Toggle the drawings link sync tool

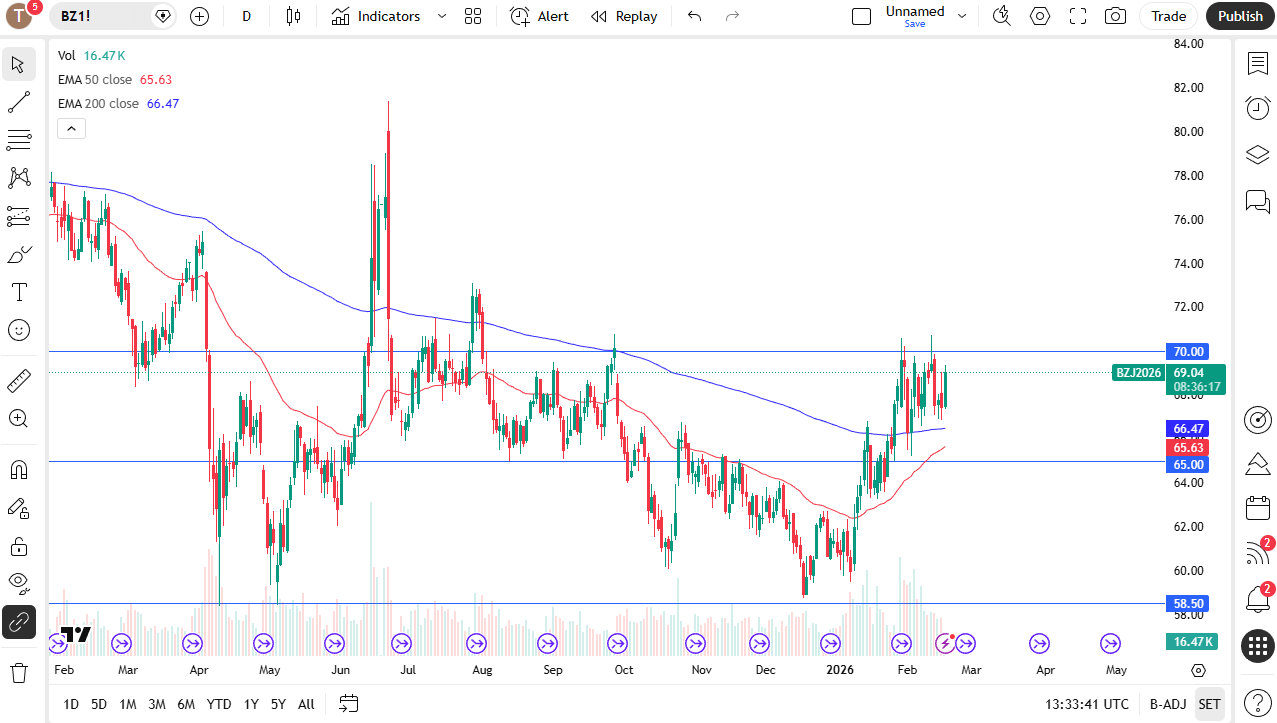click(x=18, y=622)
